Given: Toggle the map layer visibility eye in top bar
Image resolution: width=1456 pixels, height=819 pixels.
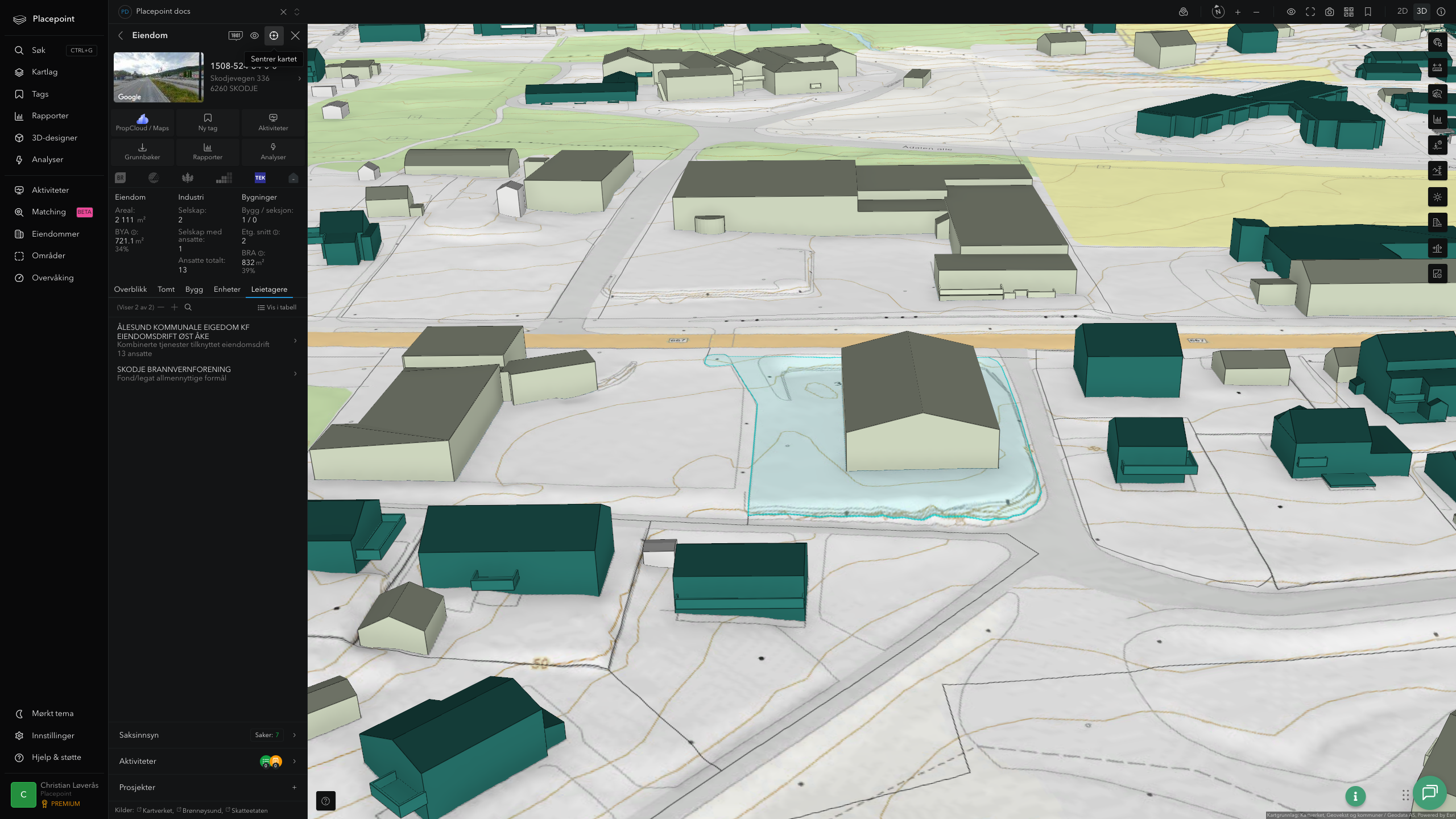Looking at the screenshot, I should tap(1291, 11).
